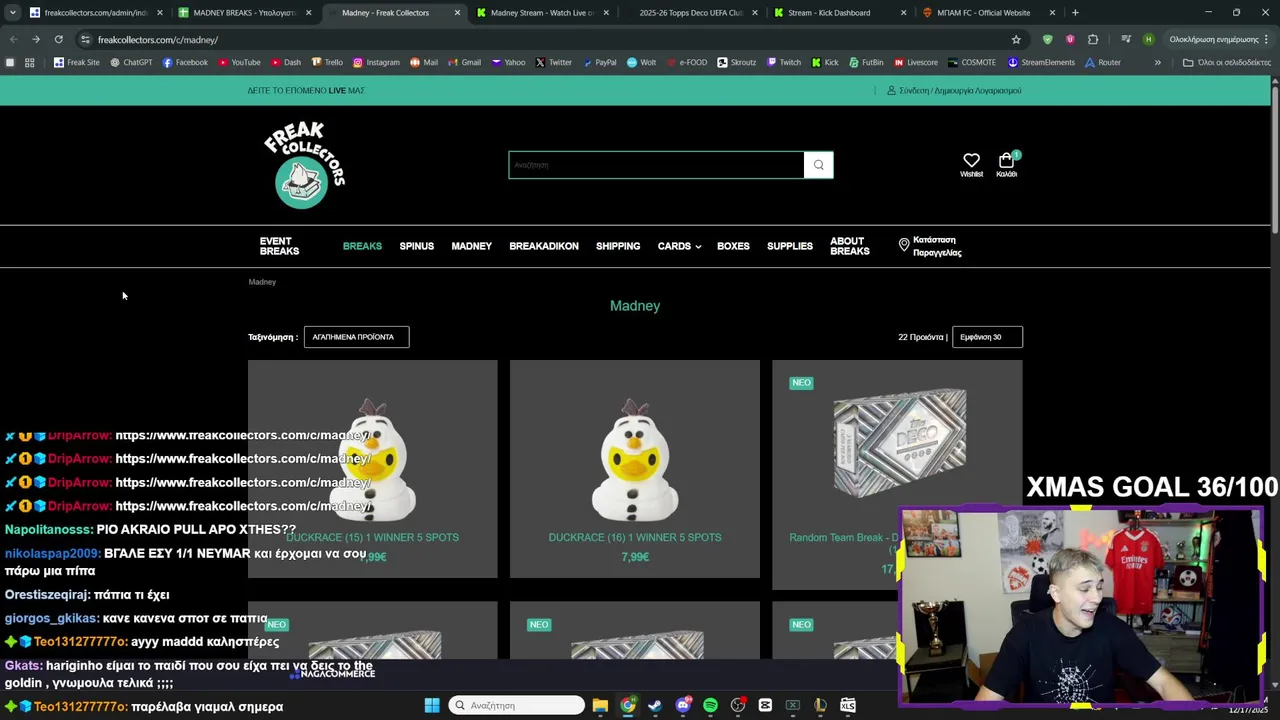Go back with the browser back arrow
Screen dimensions: 1280x720
click(13, 39)
